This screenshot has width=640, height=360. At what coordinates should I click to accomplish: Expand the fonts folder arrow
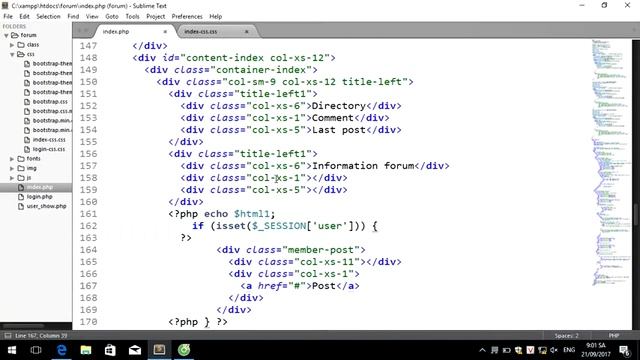tap(12, 159)
